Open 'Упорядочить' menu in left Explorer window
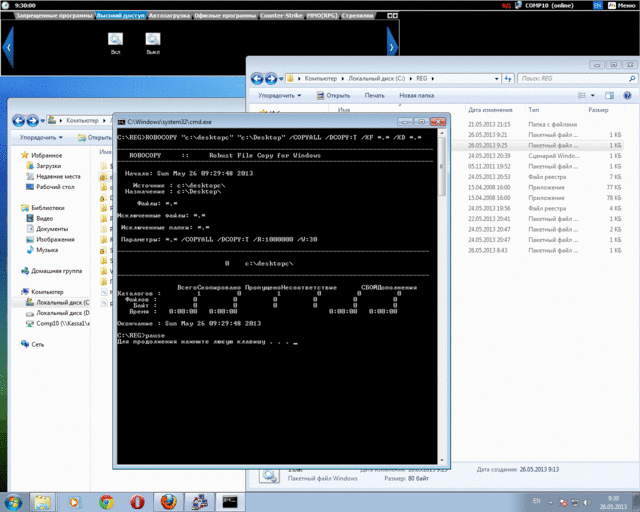Screen dimensions: 640x512 (41, 138)
